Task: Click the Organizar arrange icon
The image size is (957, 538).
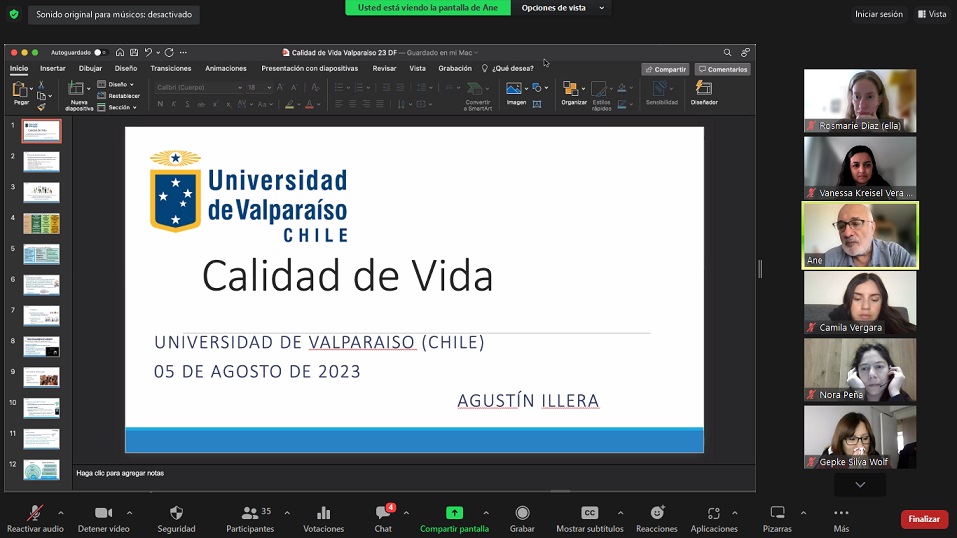Action: 570,89
